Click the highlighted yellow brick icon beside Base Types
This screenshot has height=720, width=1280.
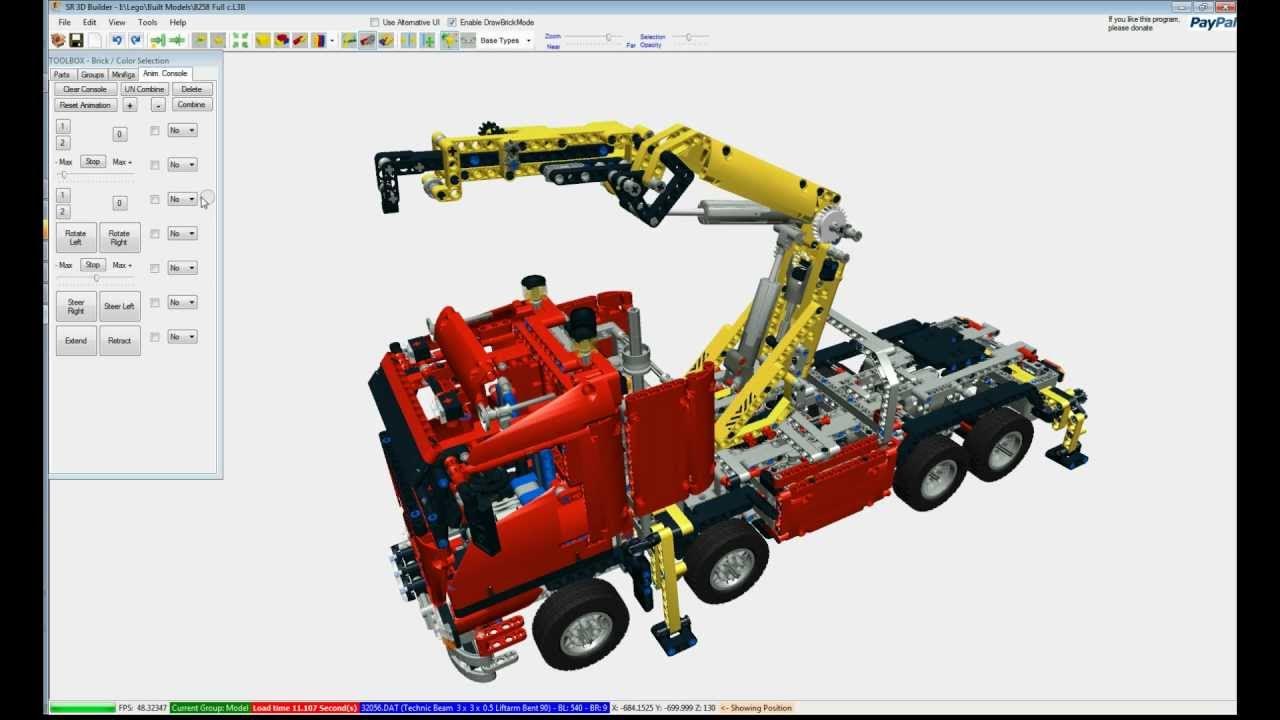tap(449, 40)
